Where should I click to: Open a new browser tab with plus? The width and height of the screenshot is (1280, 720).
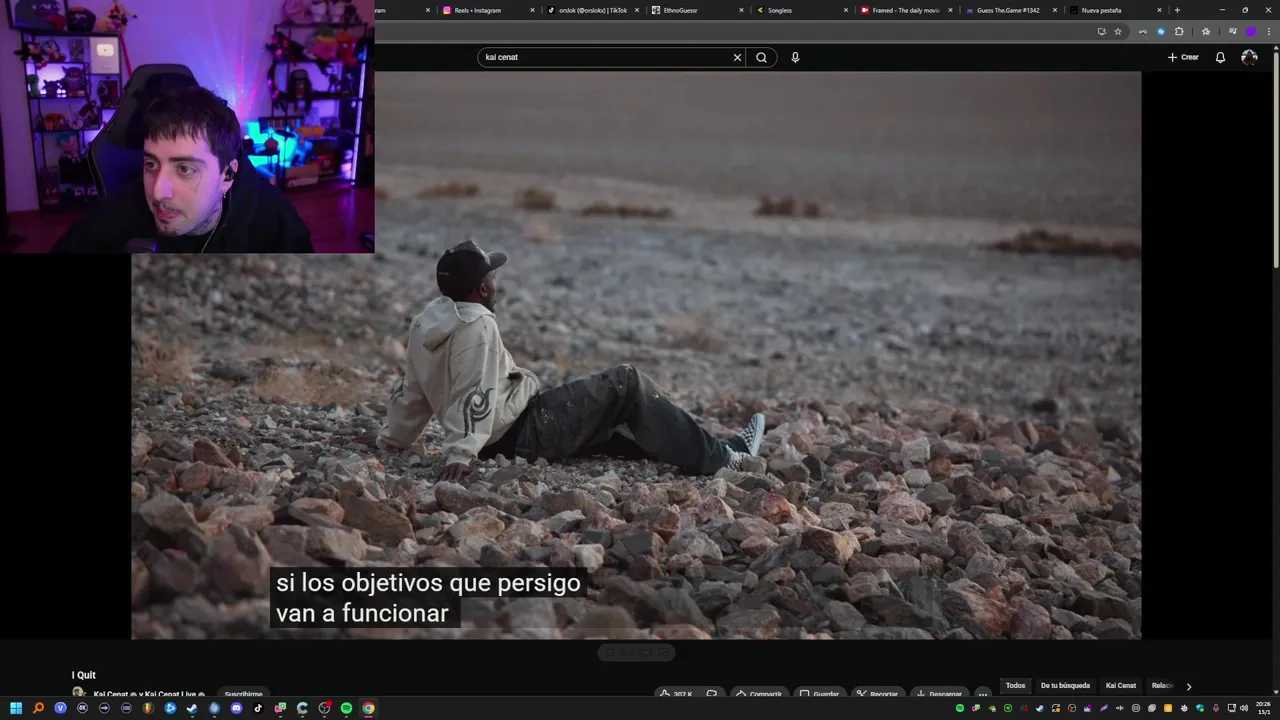(x=1177, y=10)
